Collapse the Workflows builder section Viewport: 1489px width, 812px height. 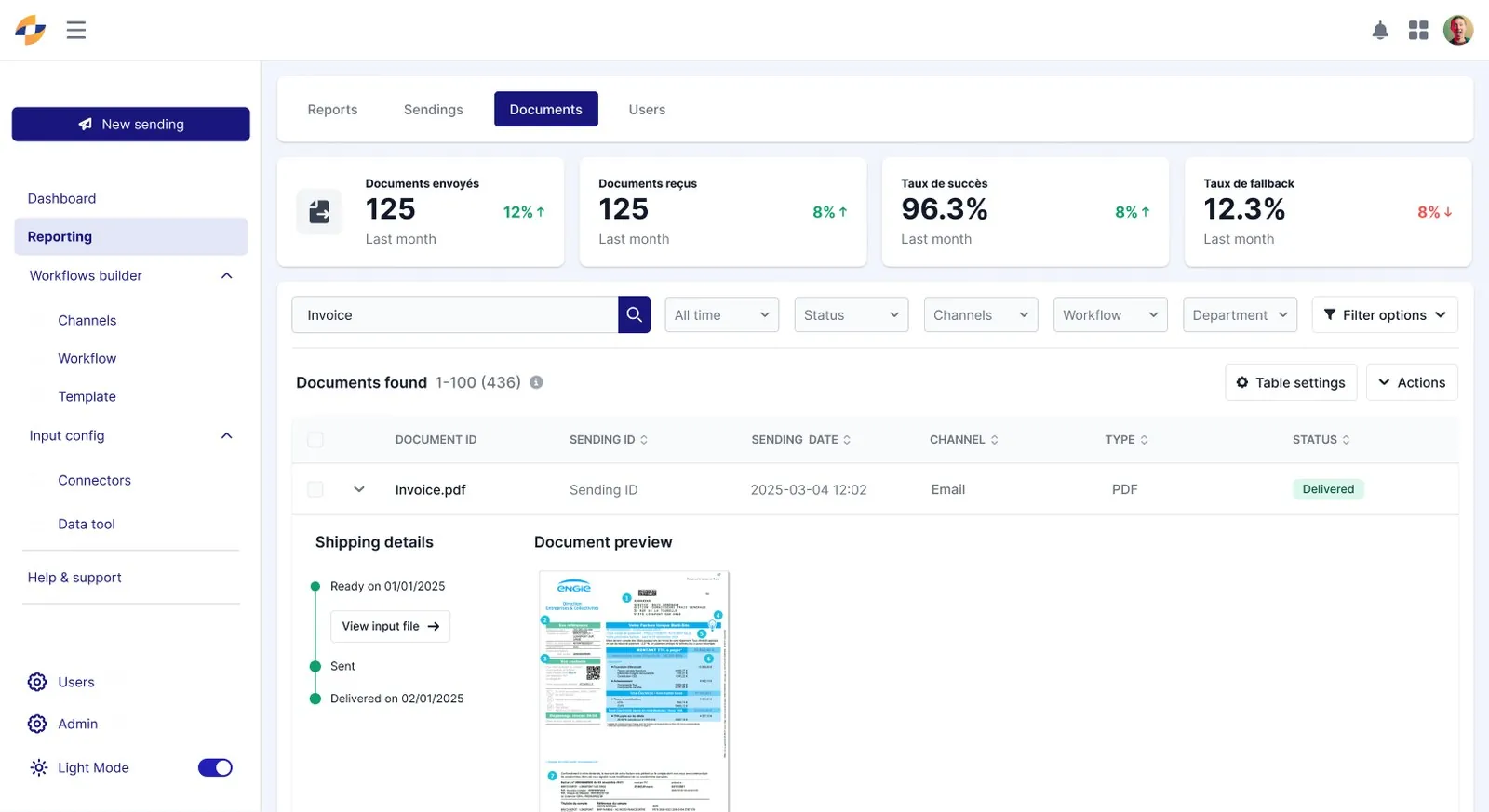click(x=226, y=276)
